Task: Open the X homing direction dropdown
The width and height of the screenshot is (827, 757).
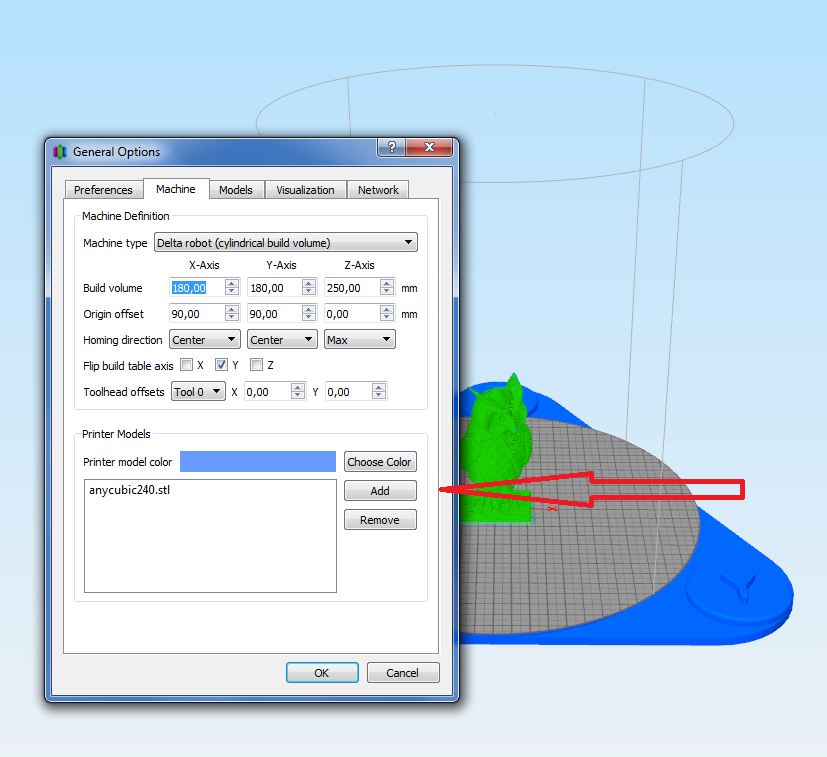Action: tap(205, 339)
